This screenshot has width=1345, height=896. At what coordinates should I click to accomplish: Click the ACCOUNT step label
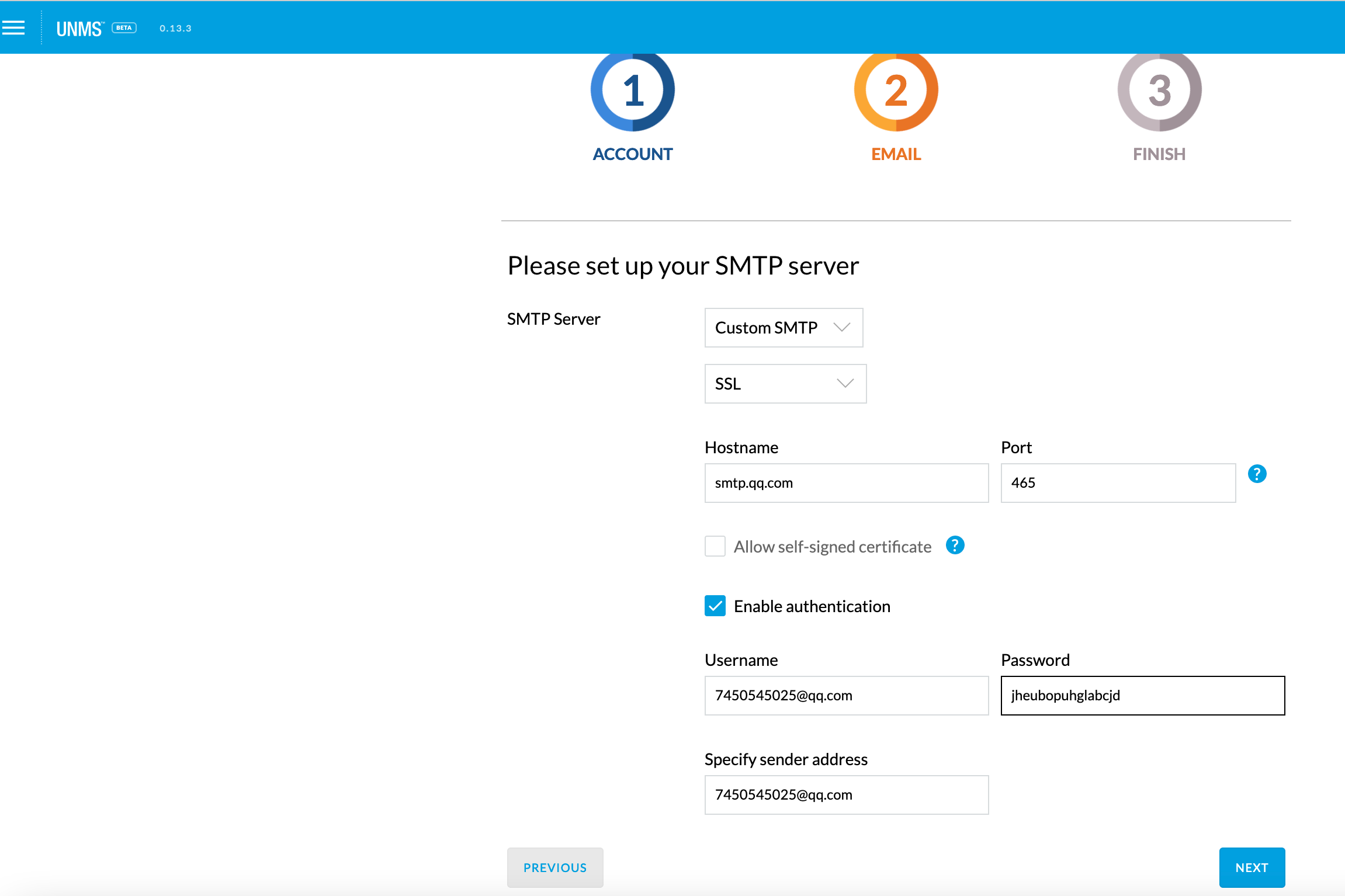pyautogui.click(x=633, y=154)
